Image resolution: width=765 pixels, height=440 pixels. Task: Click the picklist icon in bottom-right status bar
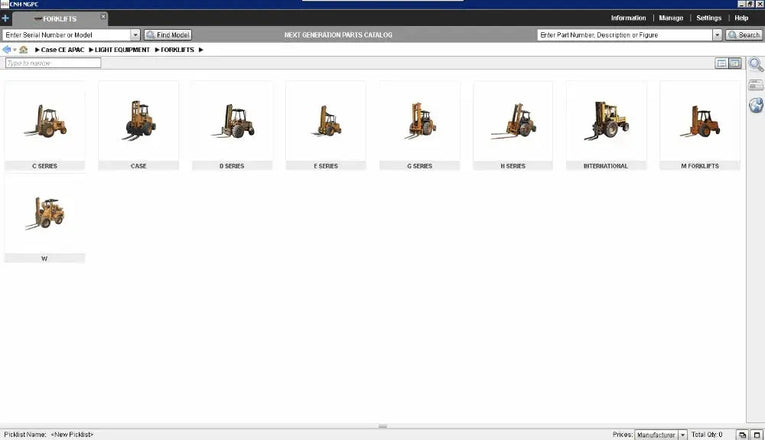click(742, 435)
